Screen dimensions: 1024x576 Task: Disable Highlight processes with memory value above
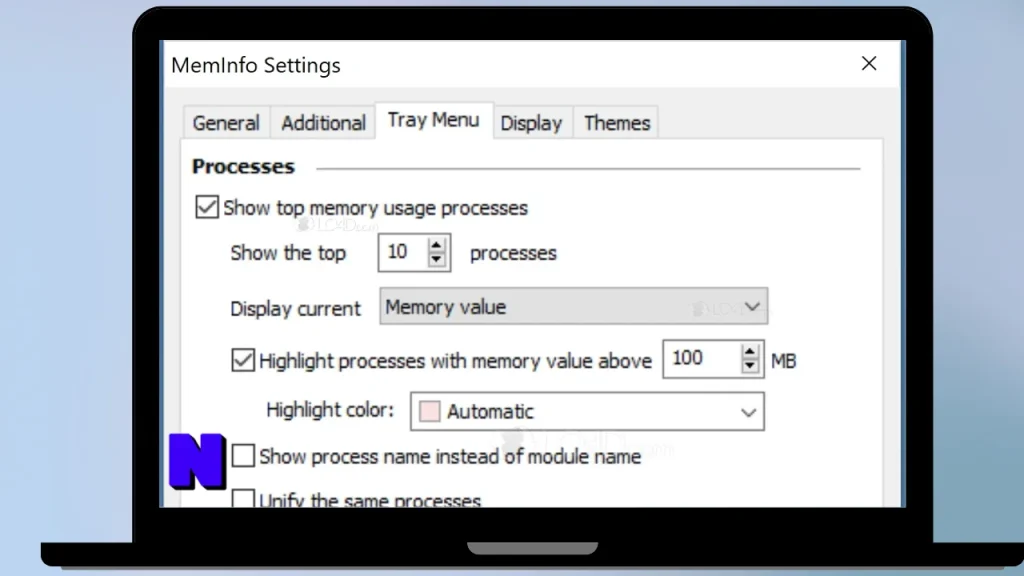coord(243,360)
